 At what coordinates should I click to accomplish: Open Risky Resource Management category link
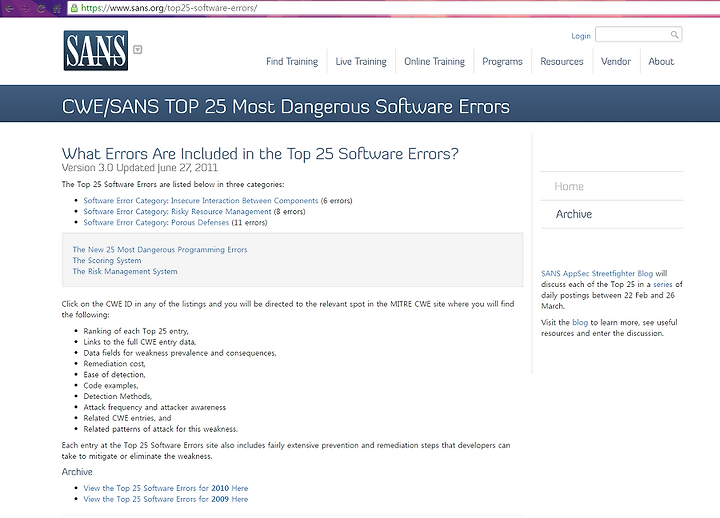coord(177,212)
